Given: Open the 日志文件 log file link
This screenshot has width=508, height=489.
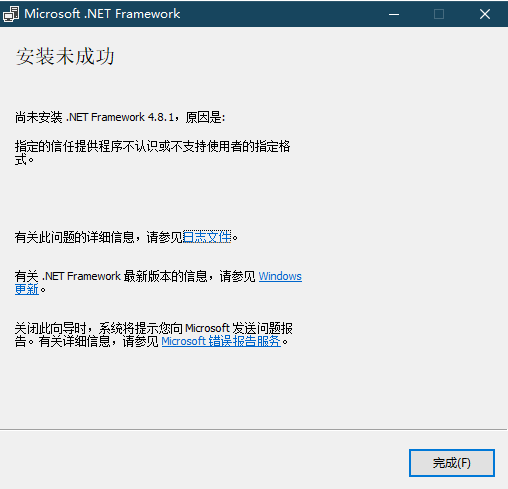Looking at the screenshot, I should [207, 237].
